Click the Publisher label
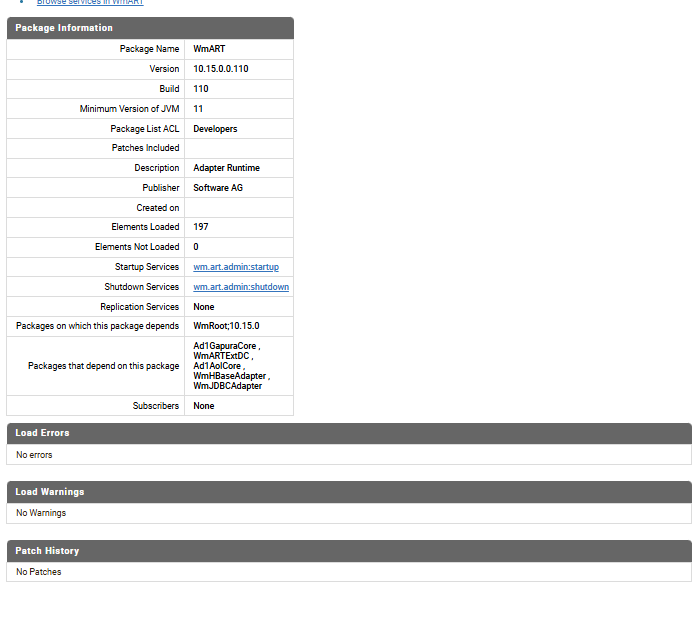The height and width of the screenshot is (621, 699). (160, 188)
